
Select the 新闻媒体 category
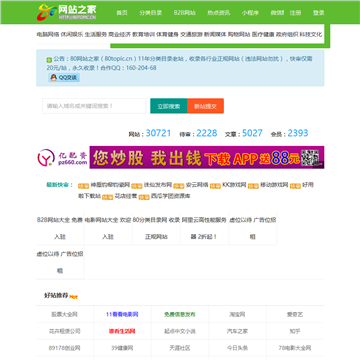click(x=215, y=34)
